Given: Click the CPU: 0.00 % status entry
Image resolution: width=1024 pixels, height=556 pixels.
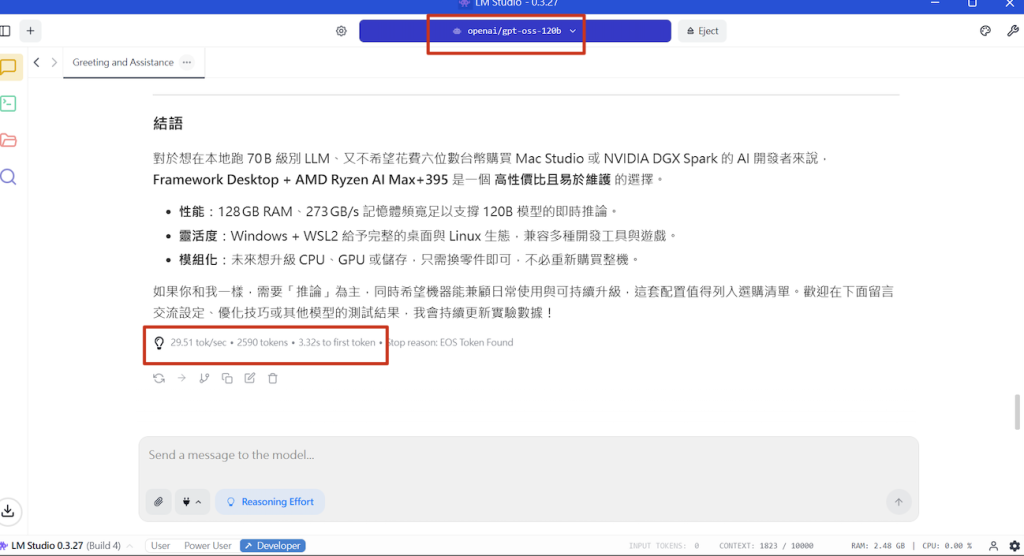Looking at the screenshot, I should click(947, 546).
